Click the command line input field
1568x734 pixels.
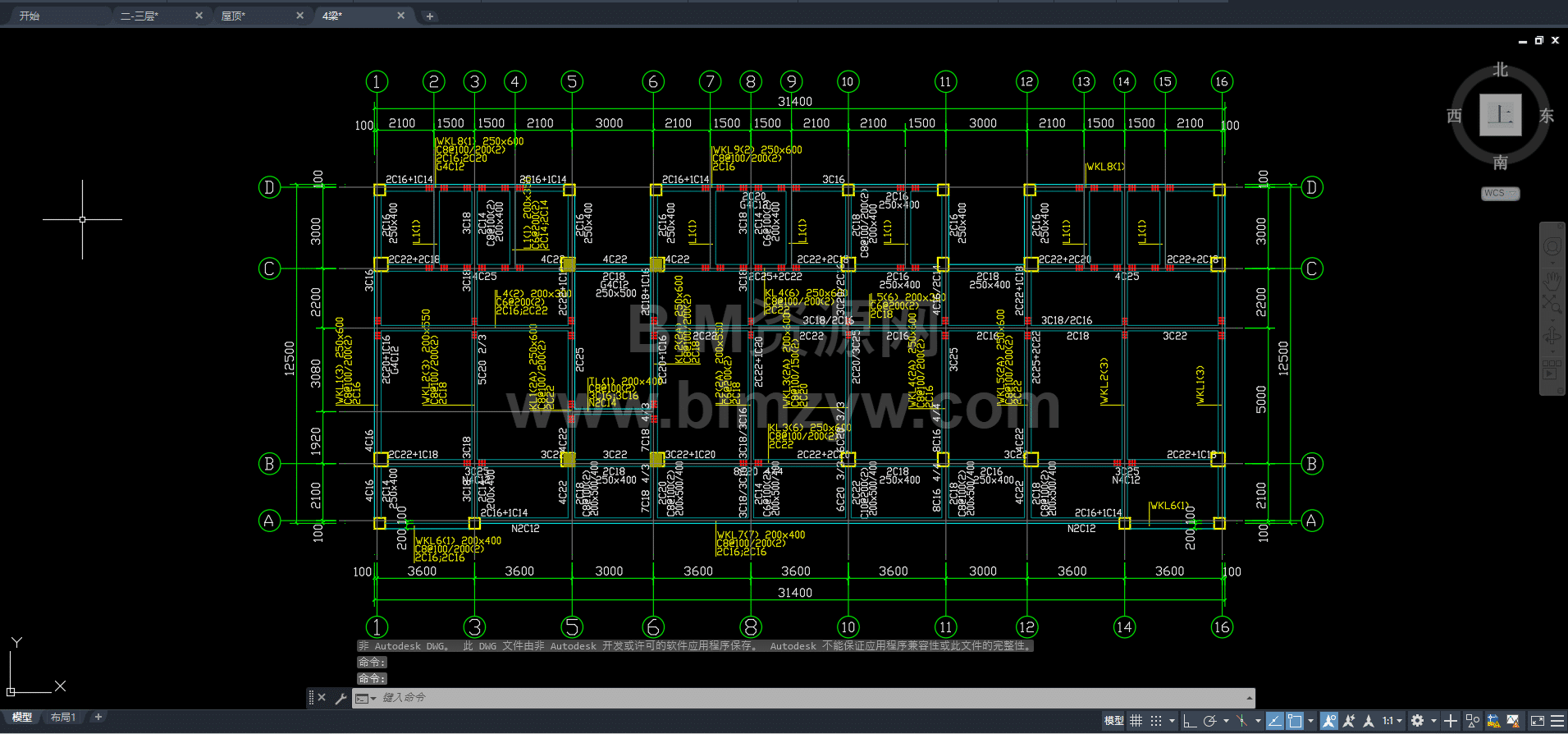pos(804,698)
